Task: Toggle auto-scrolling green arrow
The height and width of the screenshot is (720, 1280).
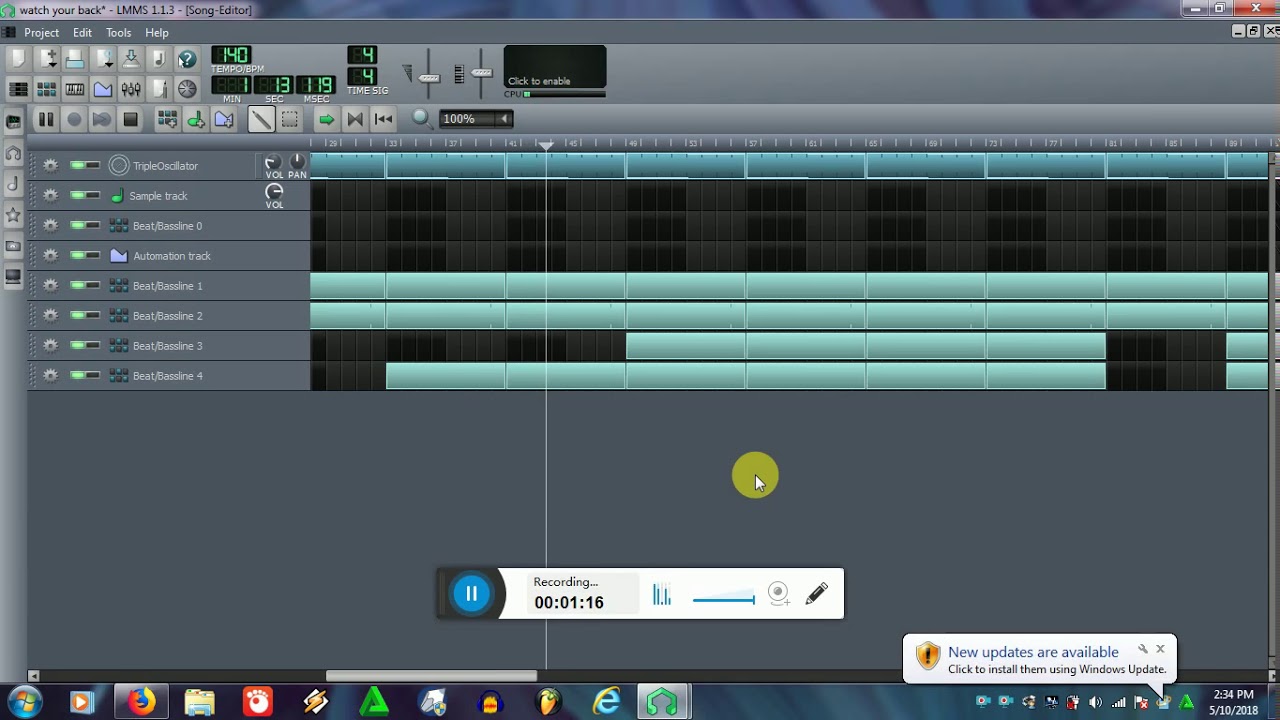Action: [326, 120]
